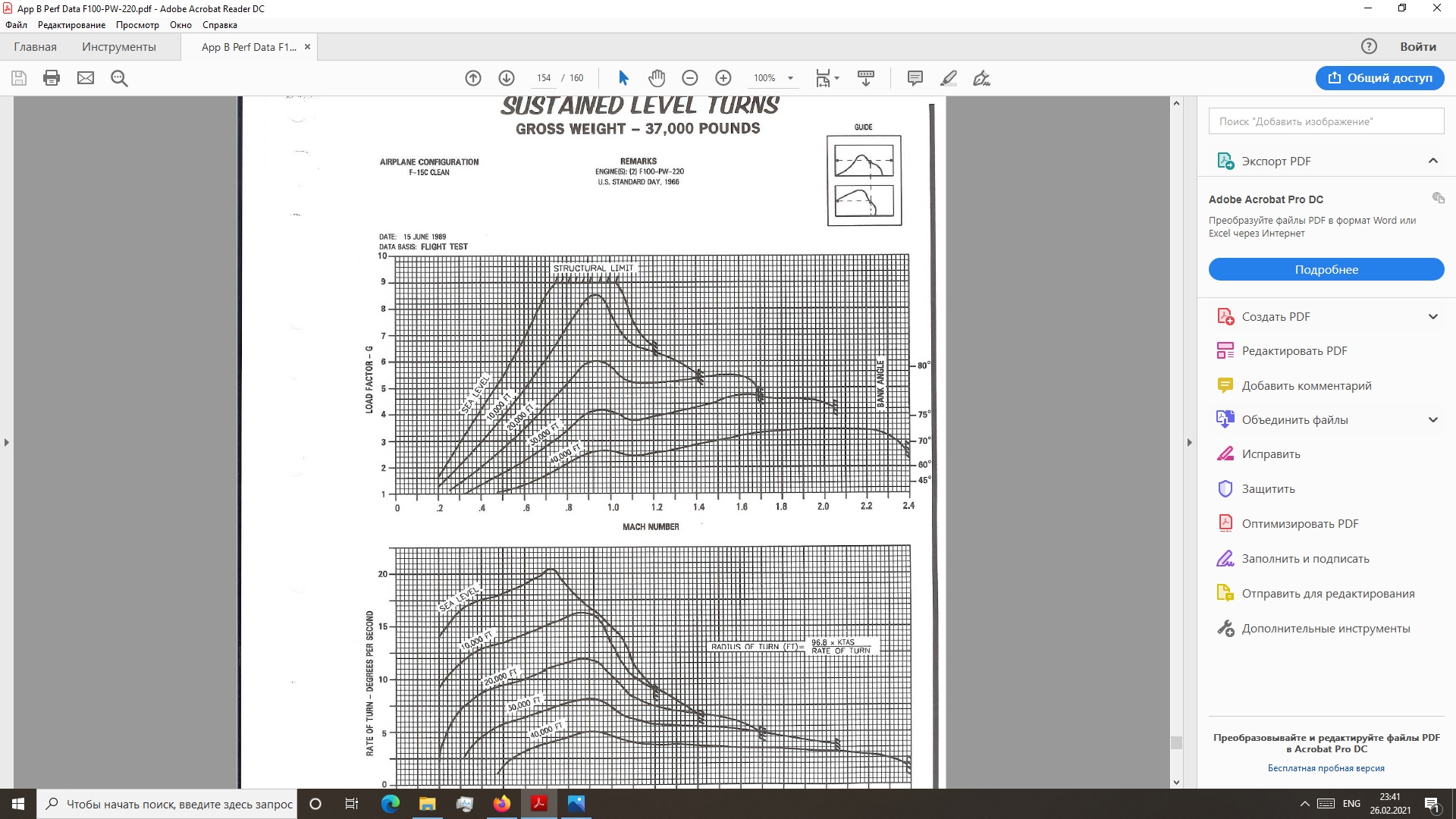Click the Подробнее button
The width and height of the screenshot is (1456, 819).
tap(1326, 270)
